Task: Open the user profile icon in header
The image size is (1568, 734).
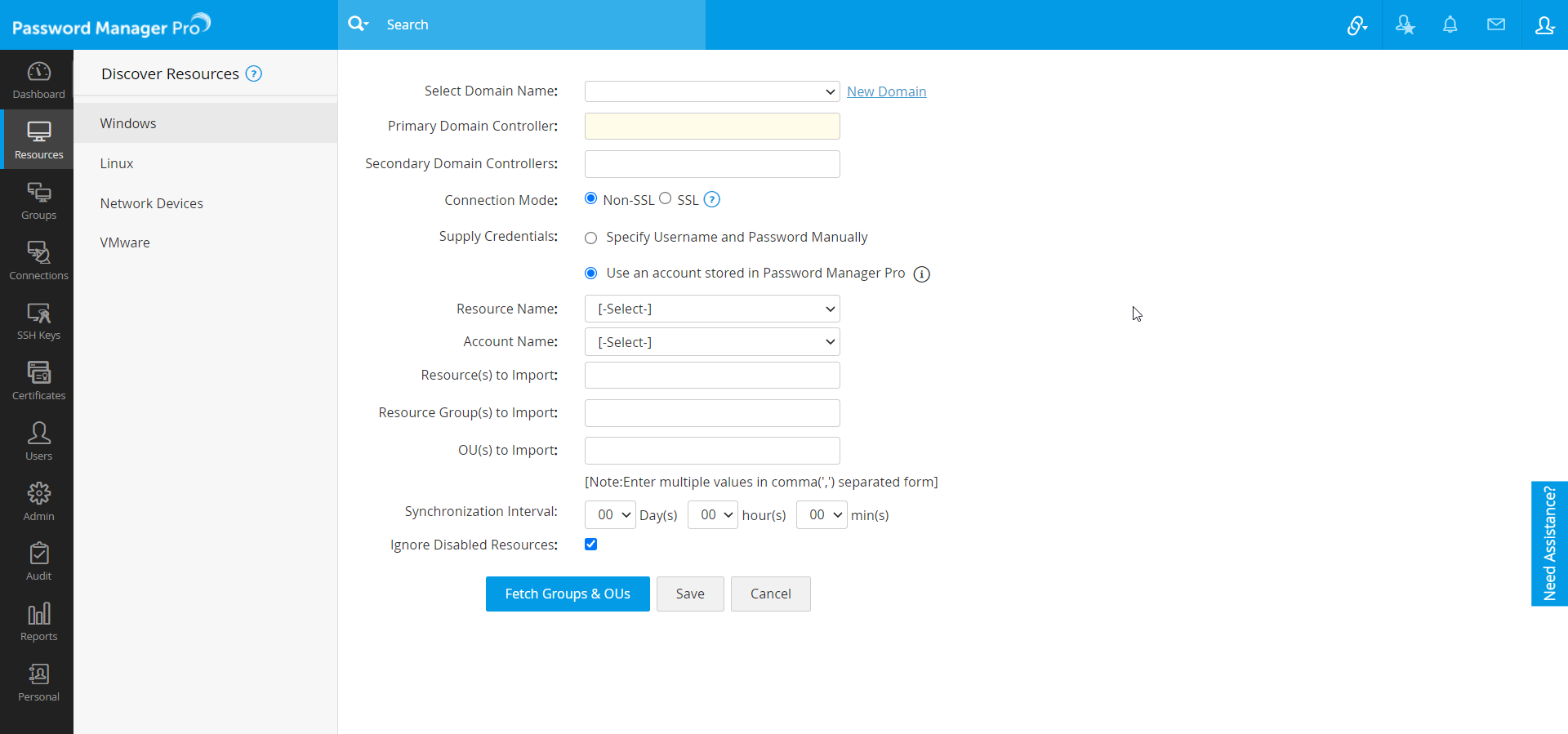Action: [x=1544, y=25]
